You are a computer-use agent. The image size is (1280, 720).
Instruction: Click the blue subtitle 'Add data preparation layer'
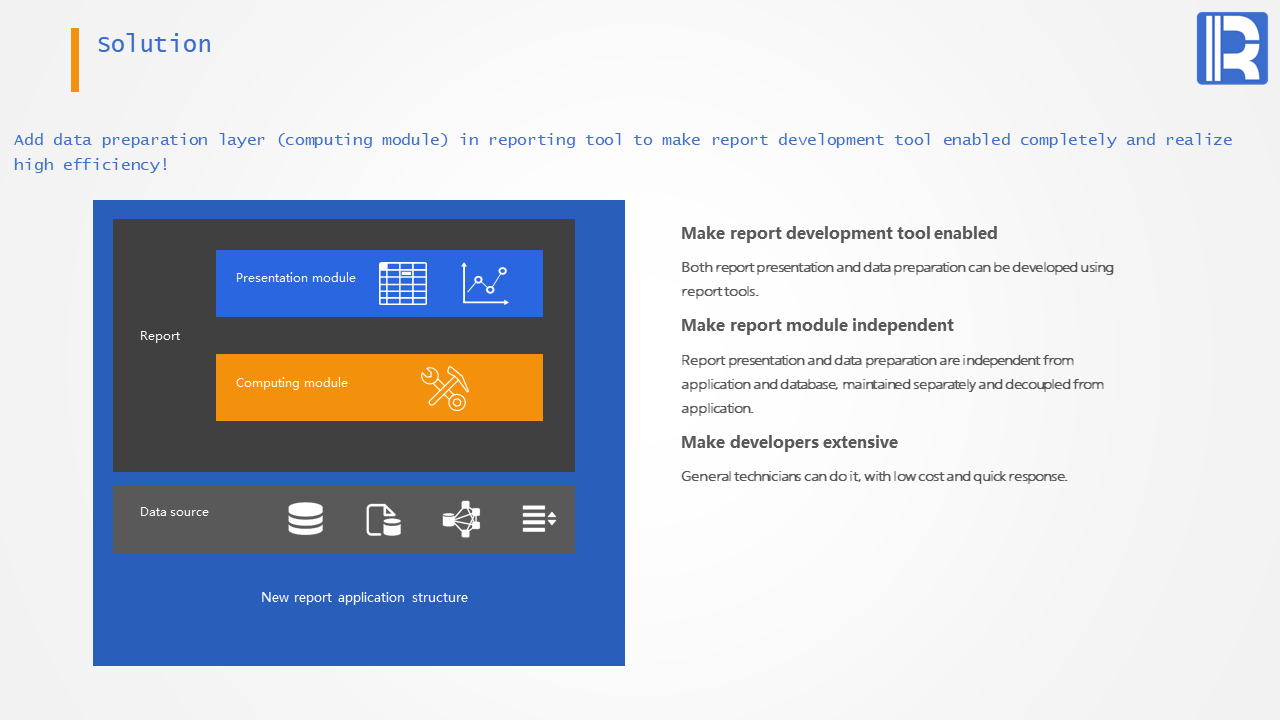point(623,151)
